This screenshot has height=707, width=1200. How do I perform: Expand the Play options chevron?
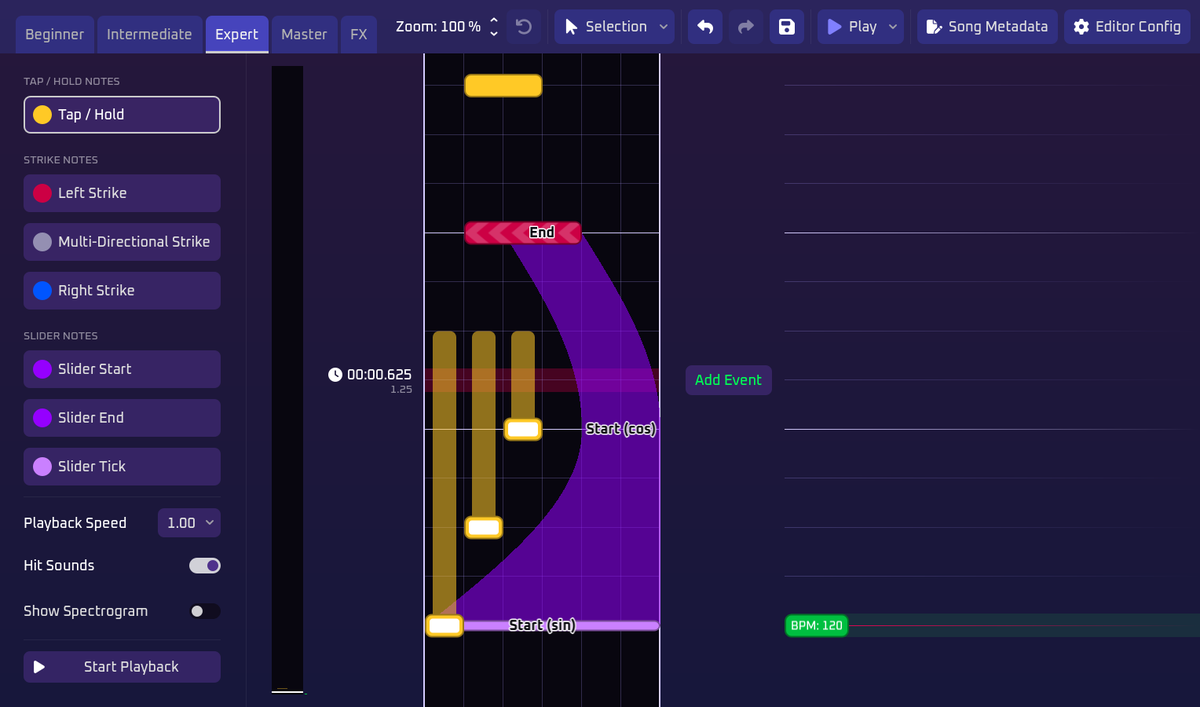[x=893, y=27]
